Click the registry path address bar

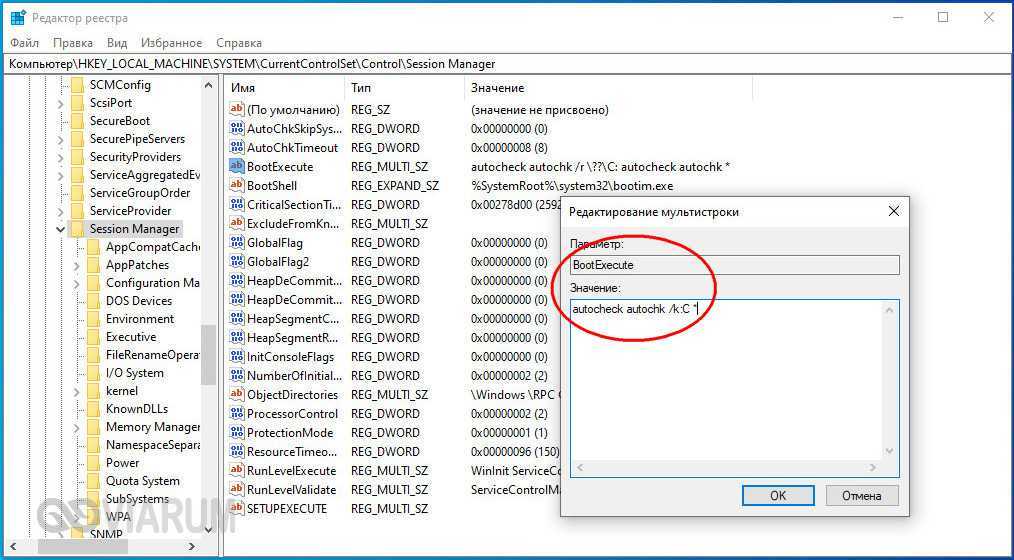coord(507,64)
